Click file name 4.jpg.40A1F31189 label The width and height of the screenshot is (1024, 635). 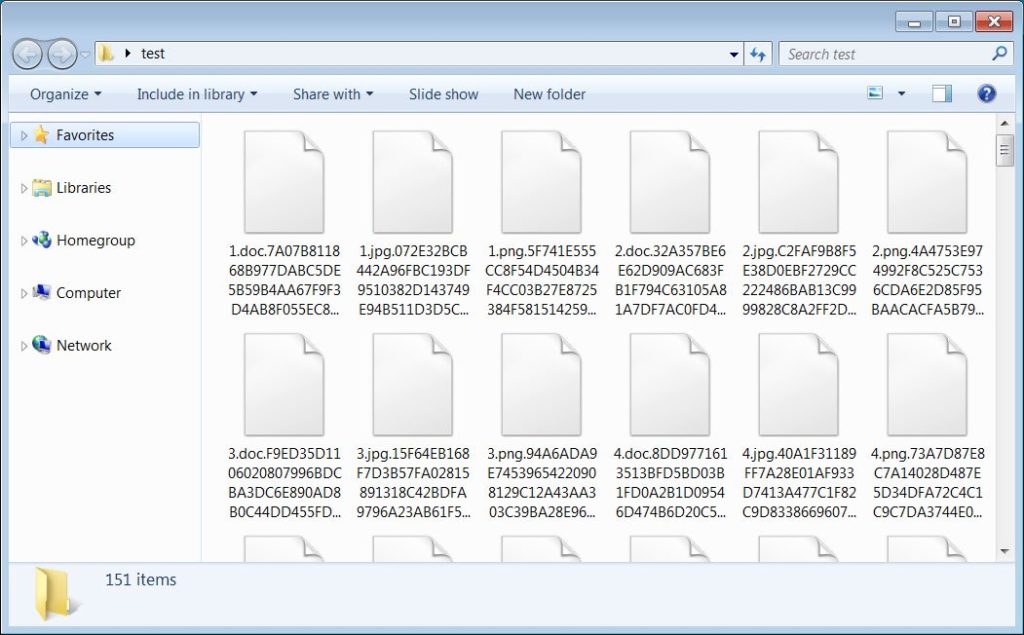(799, 483)
